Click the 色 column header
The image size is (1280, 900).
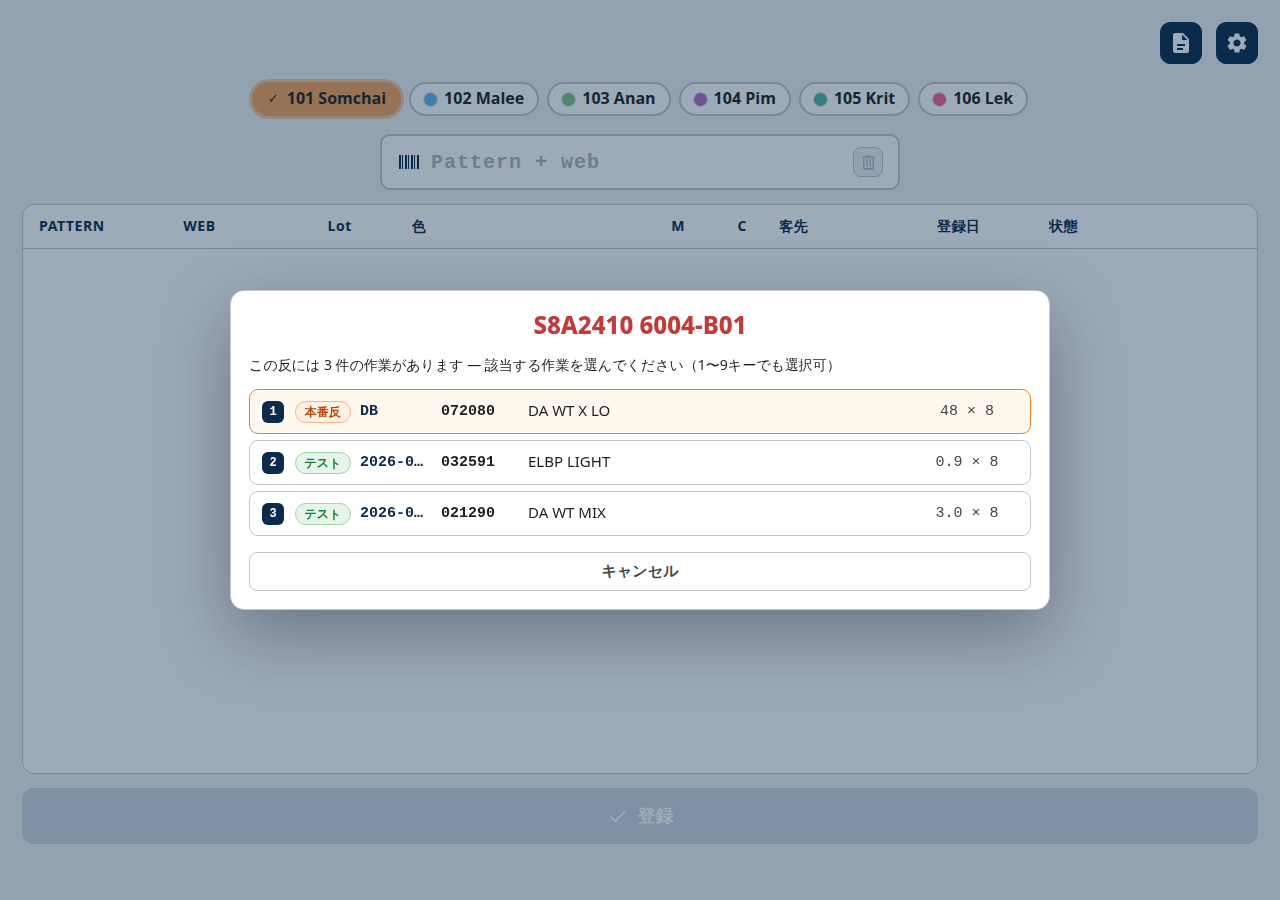(419, 226)
